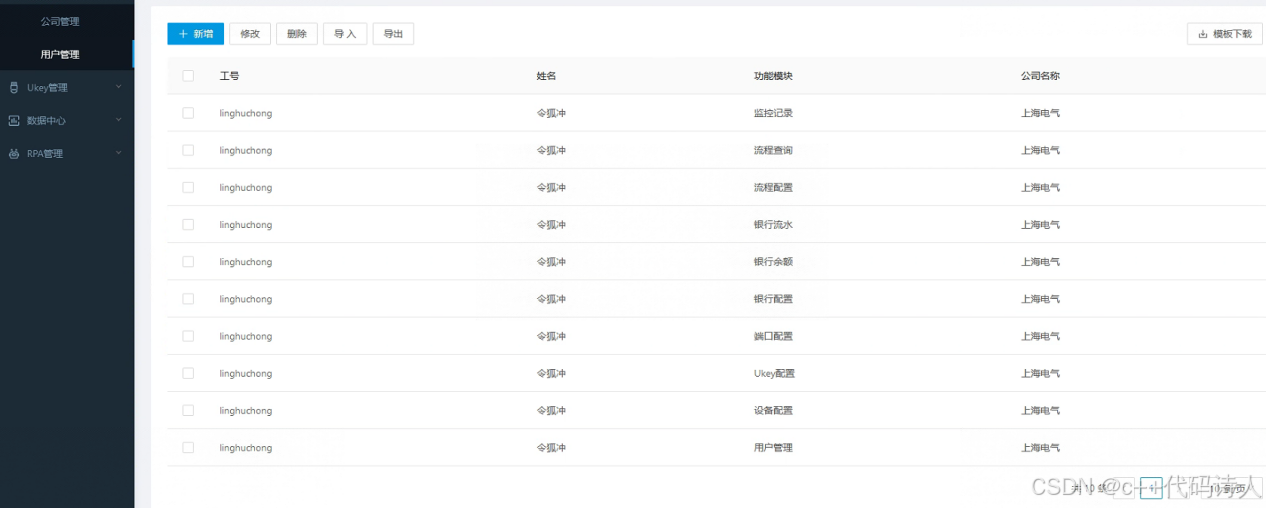Check the row with module 监控记录
1266x508 pixels.
[188, 113]
